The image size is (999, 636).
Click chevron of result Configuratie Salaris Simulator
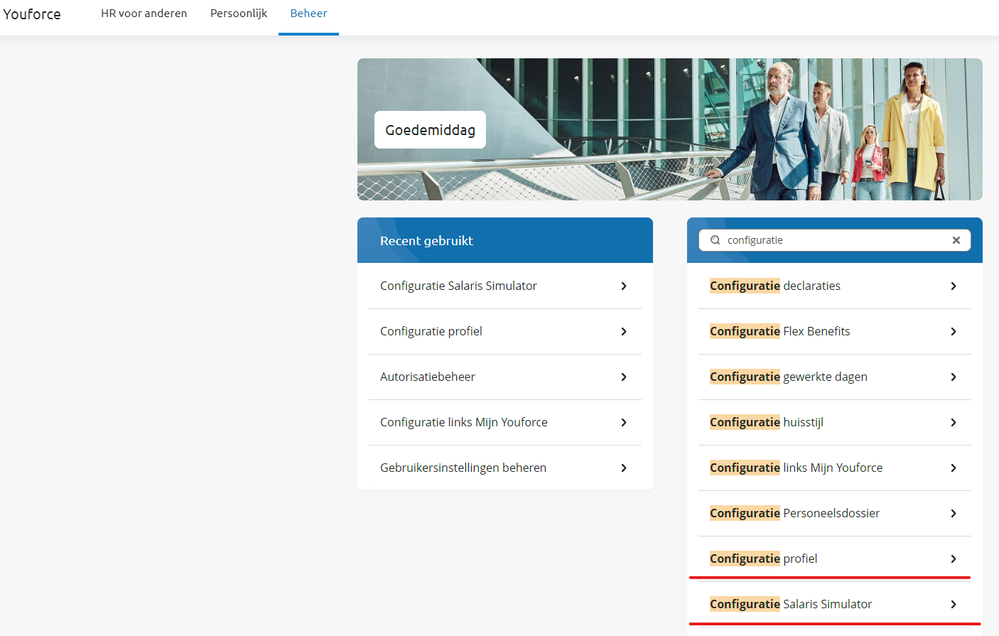coord(953,604)
